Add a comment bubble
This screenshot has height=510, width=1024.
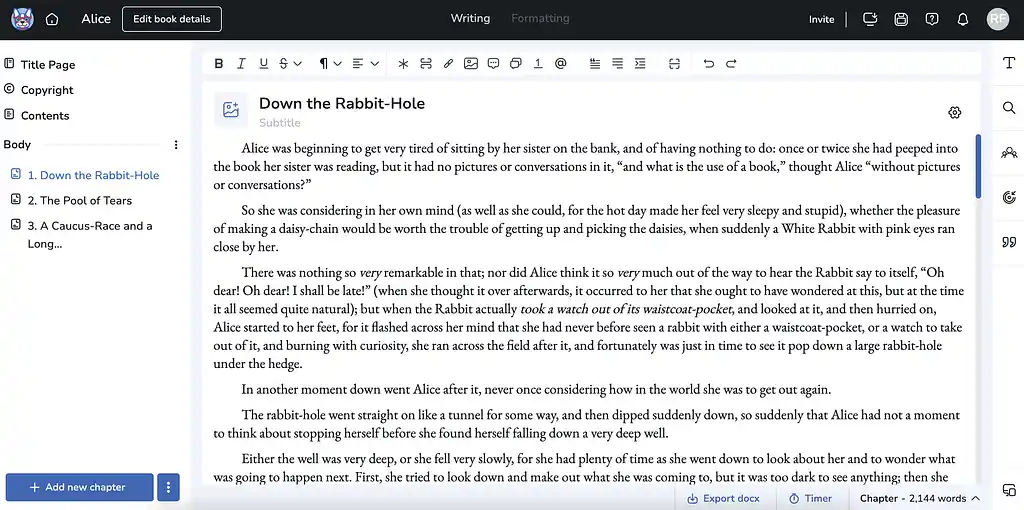click(x=494, y=63)
